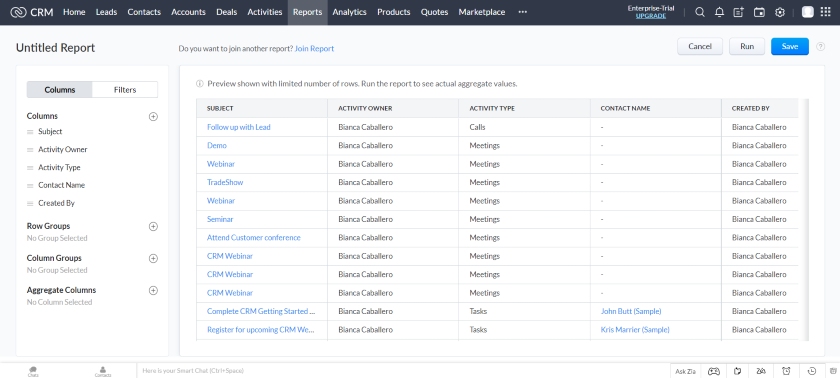Open the Leads module

tap(106, 12)
